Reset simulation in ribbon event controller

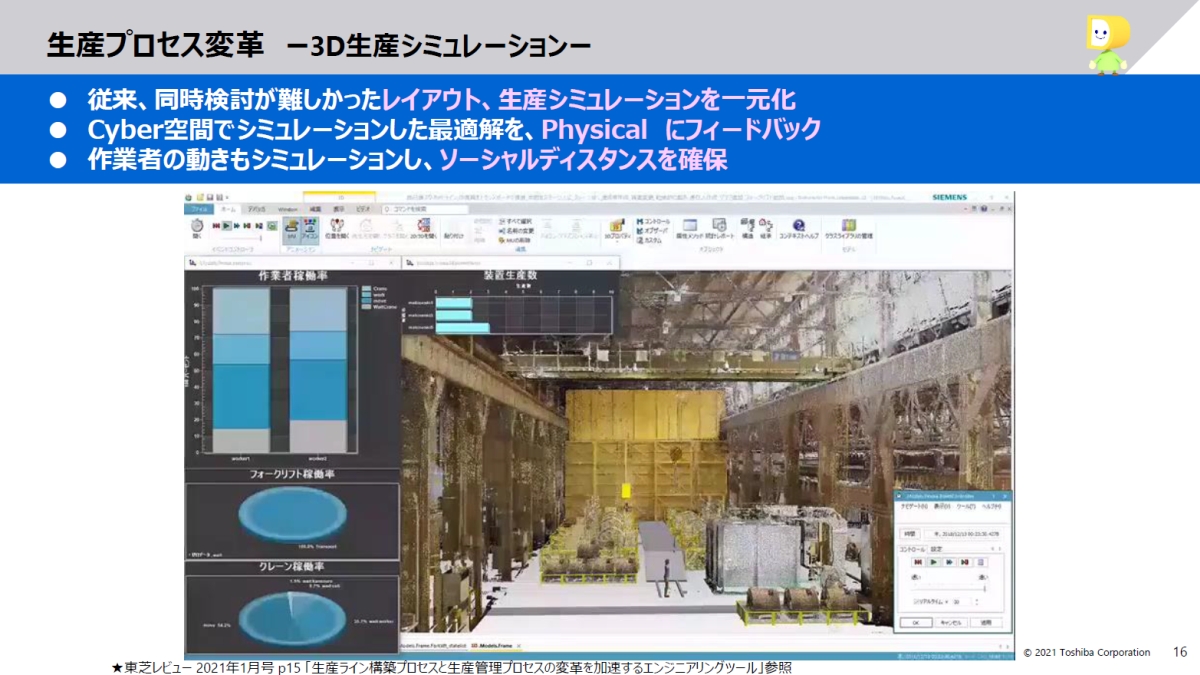[216, 225]
